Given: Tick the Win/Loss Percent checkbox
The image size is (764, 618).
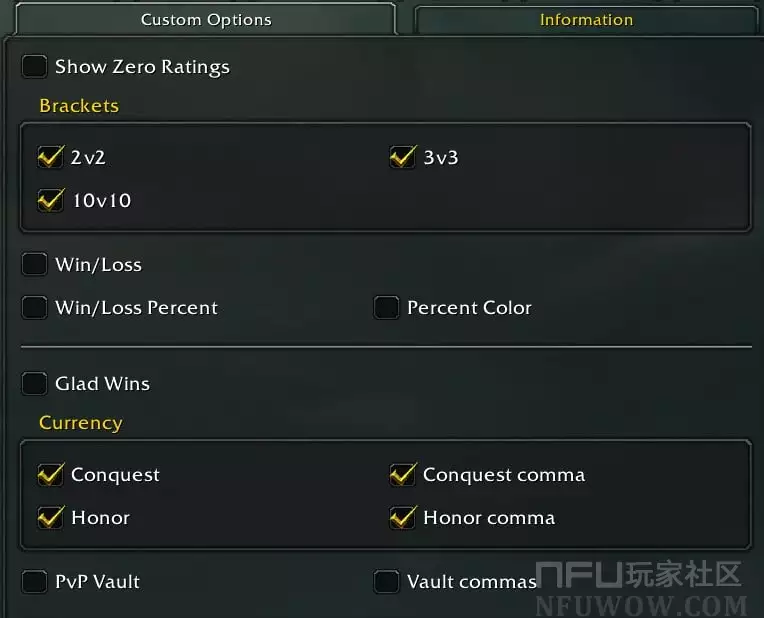Looking at the screenshot, I should [35, 308].
